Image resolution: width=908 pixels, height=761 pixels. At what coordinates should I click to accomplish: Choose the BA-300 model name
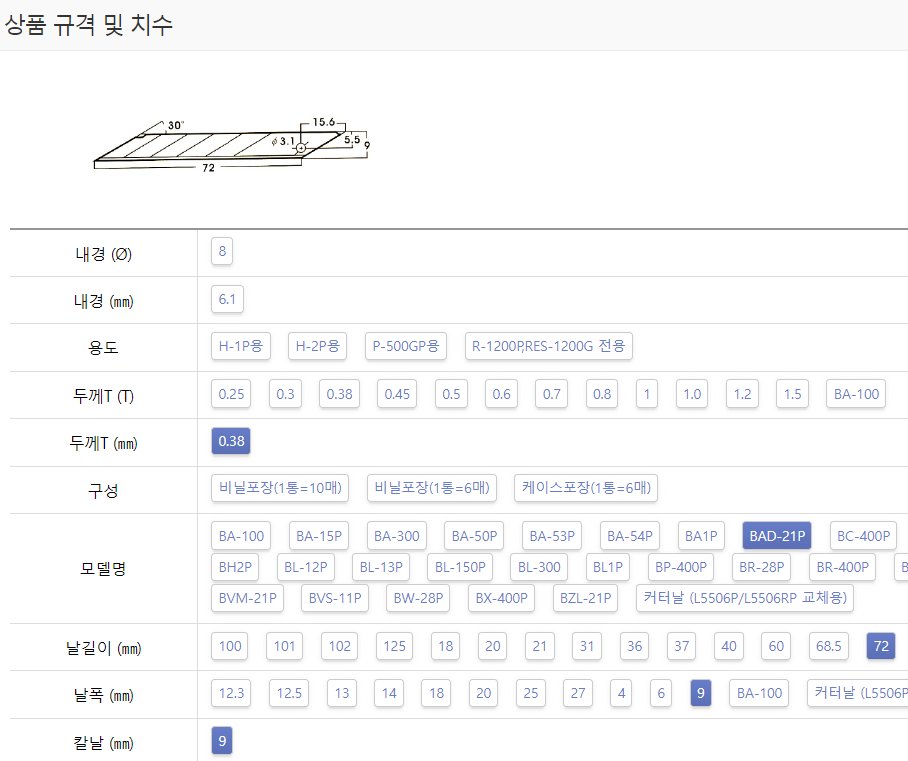(396, 536)
